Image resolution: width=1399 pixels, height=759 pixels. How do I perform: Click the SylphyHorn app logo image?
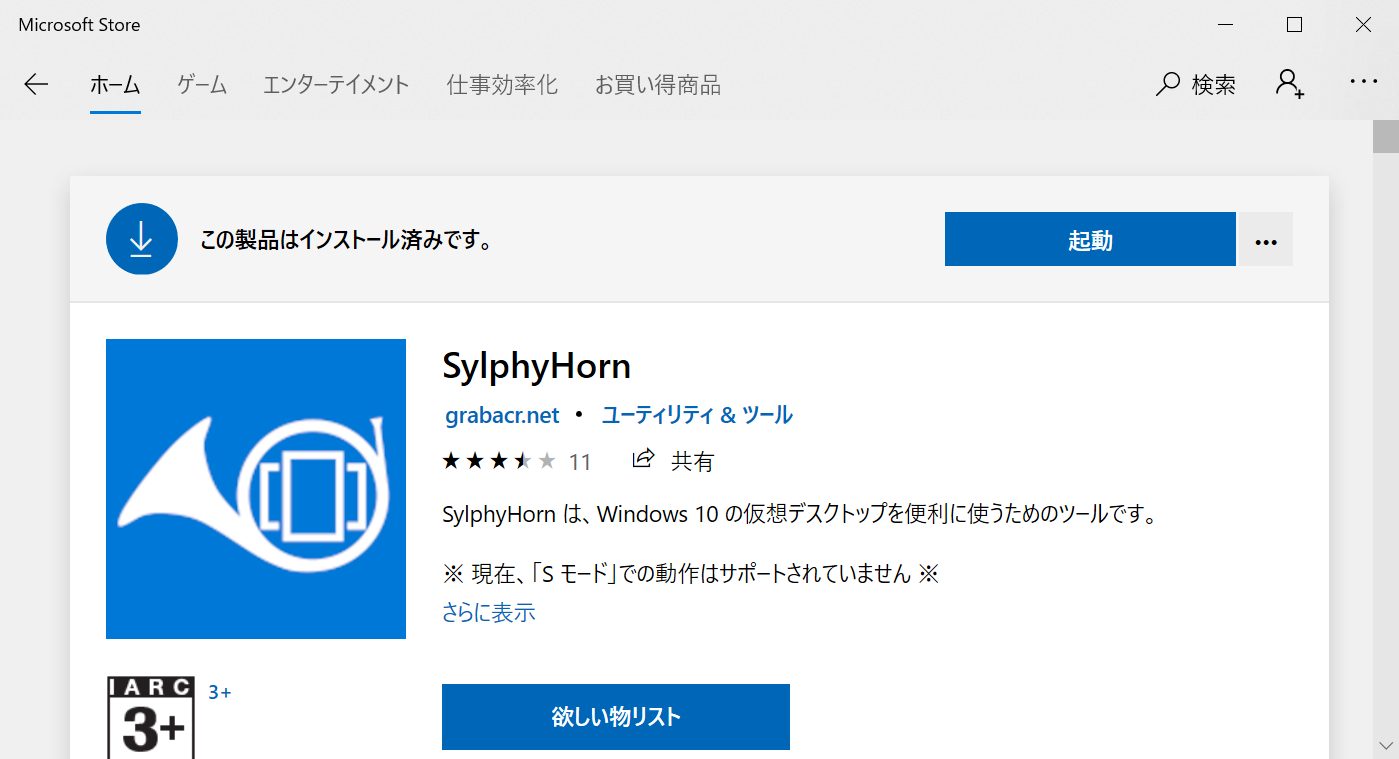click(256, 489)
